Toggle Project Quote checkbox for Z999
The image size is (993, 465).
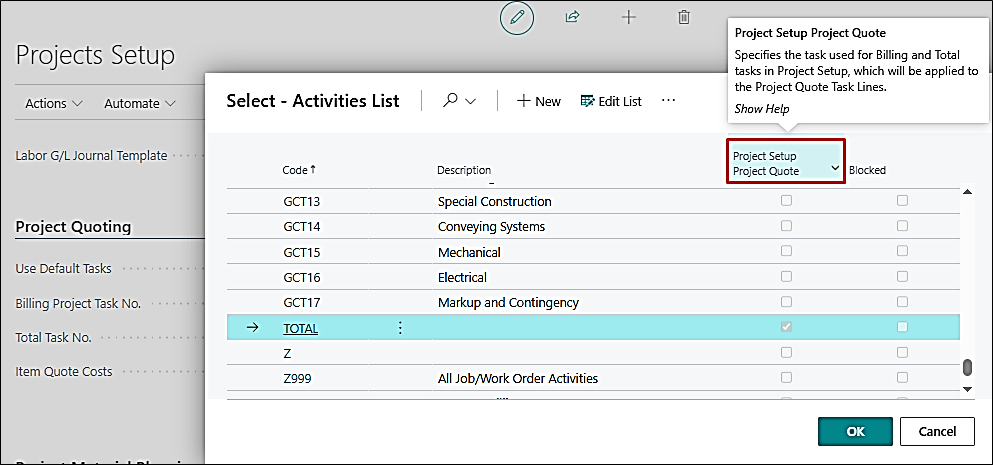786,378
